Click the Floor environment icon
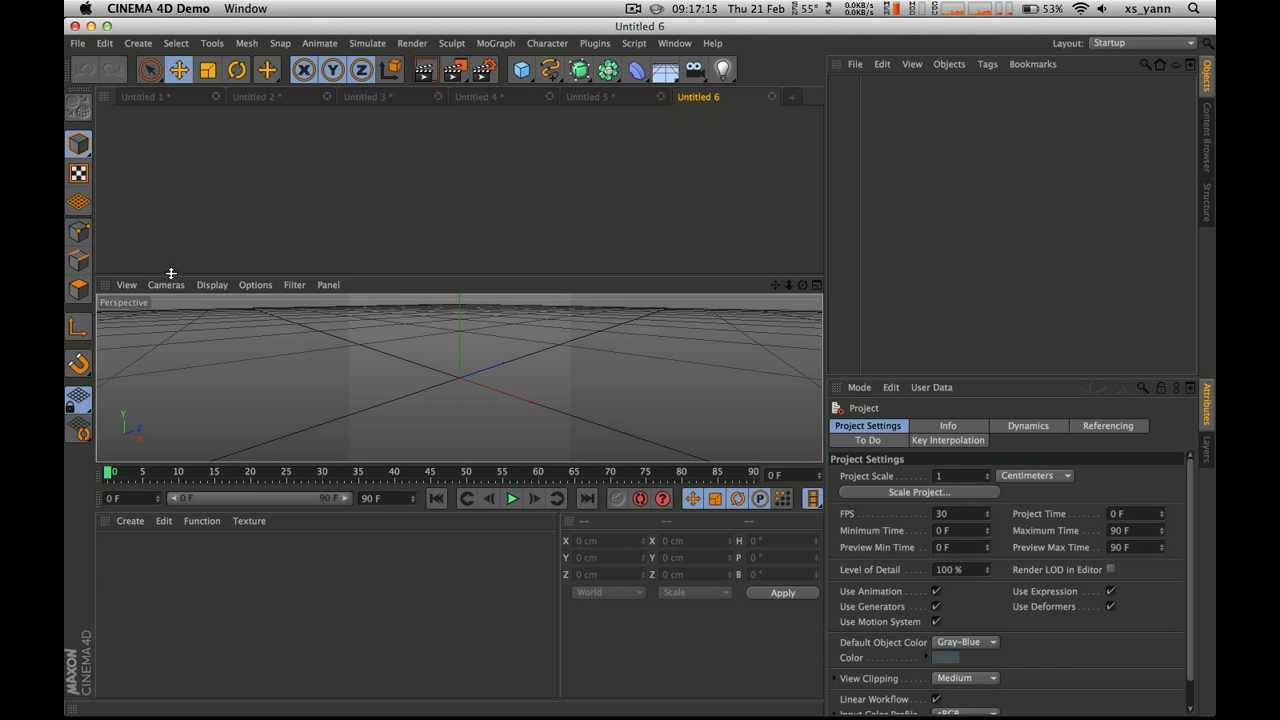The height and width of the screenshot is (720, 1280). point(665,70)
